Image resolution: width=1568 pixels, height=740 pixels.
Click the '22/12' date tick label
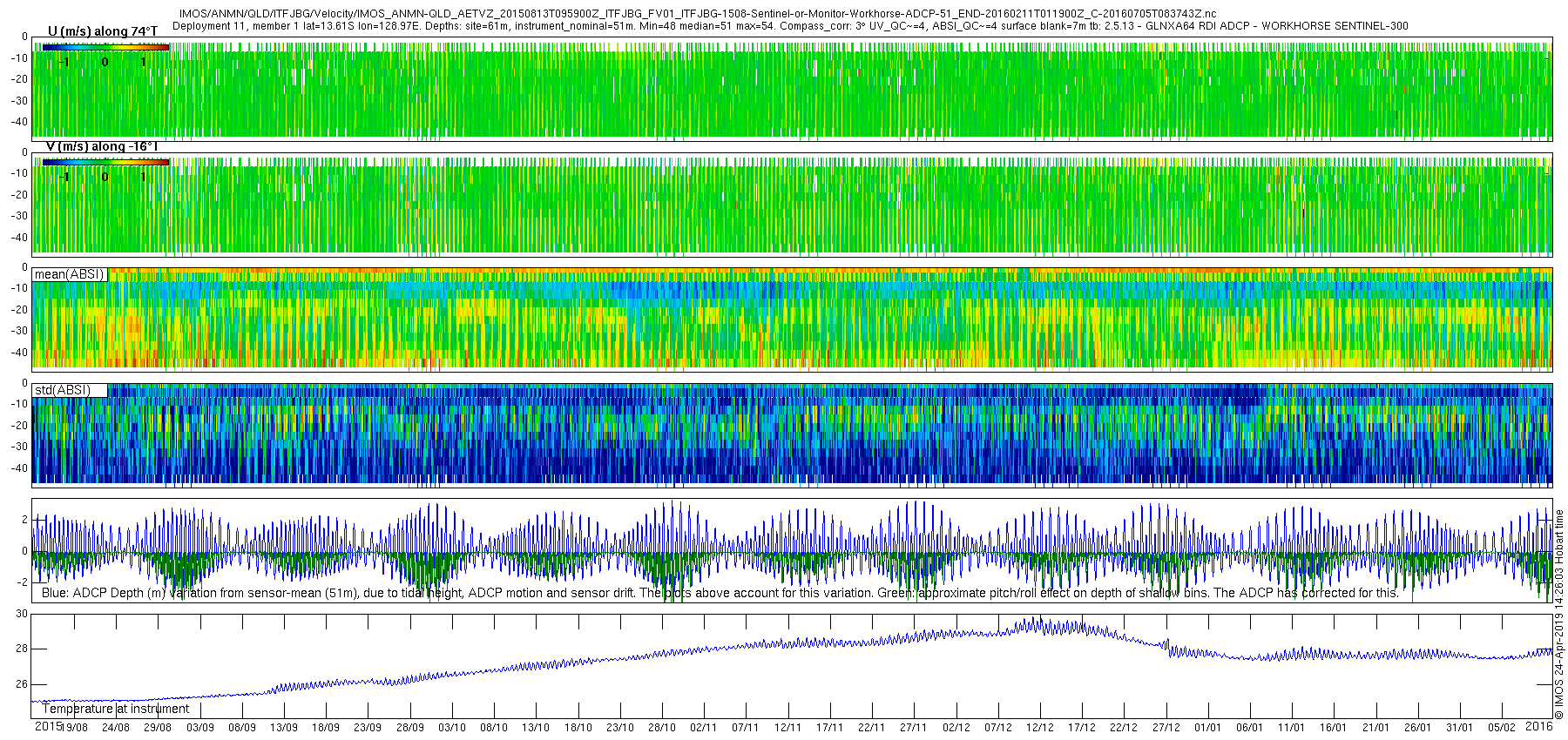[1125, 728]
